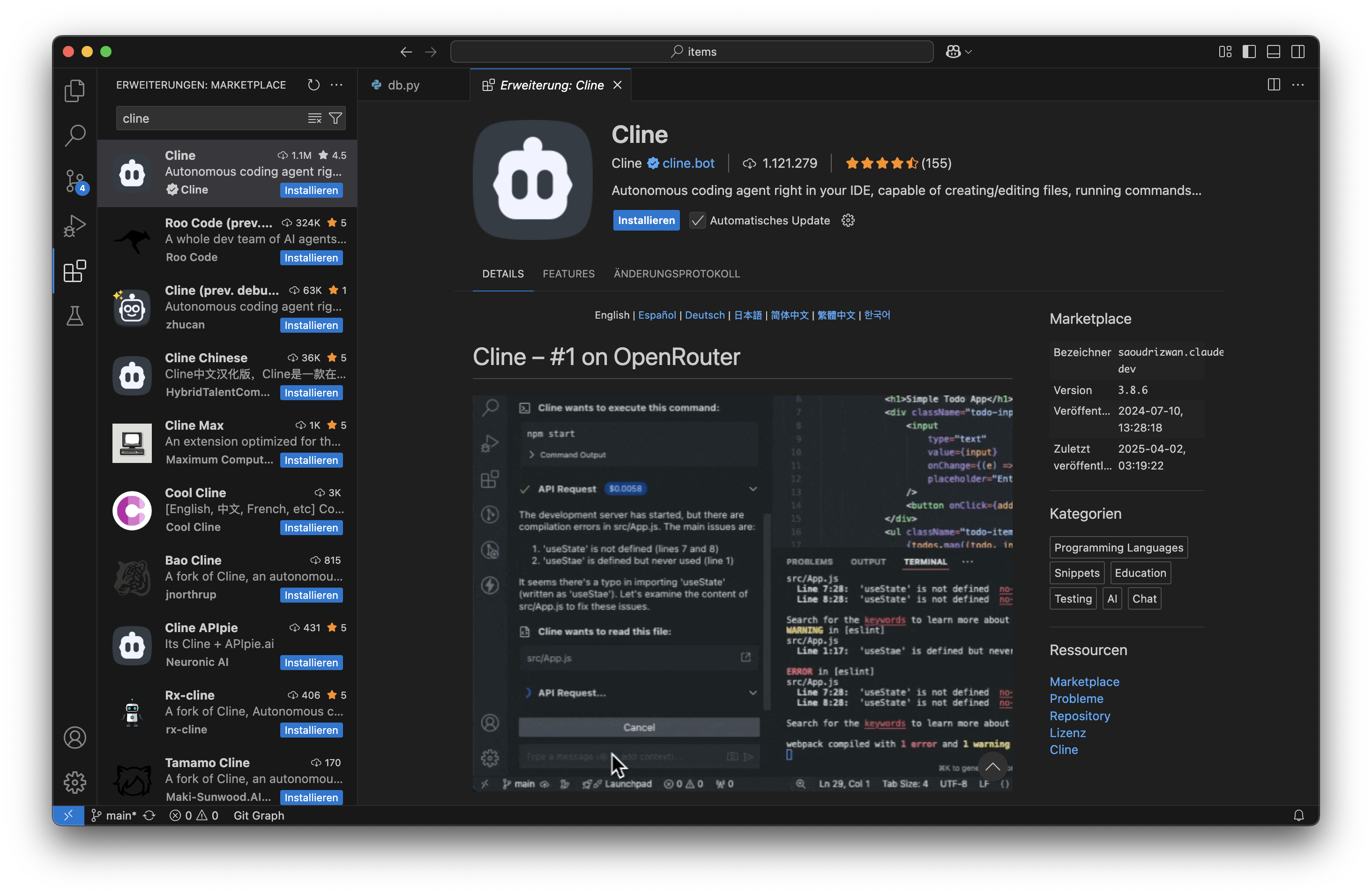
Task: Refresh the extensions marketplace list
Action: [313, 85]
